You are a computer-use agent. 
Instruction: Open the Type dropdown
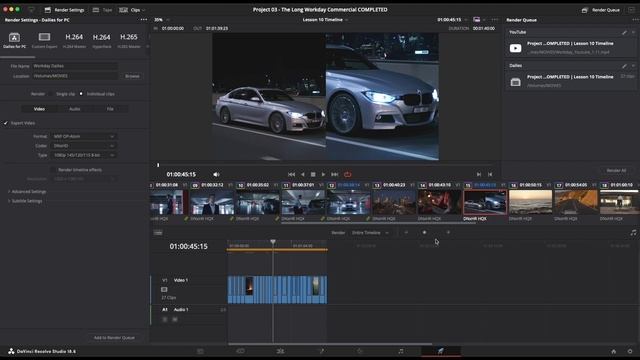[84, 155]
